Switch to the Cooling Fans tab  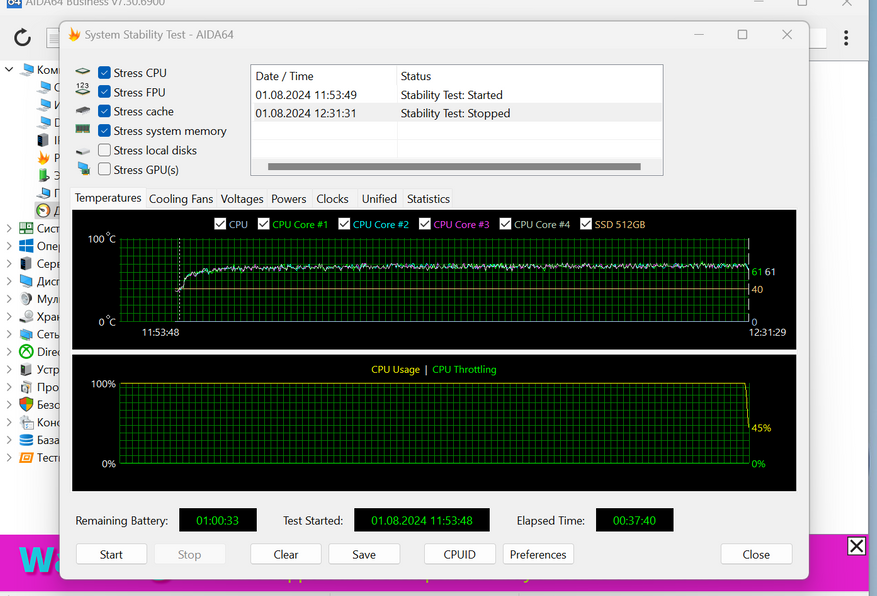[181, 199]
